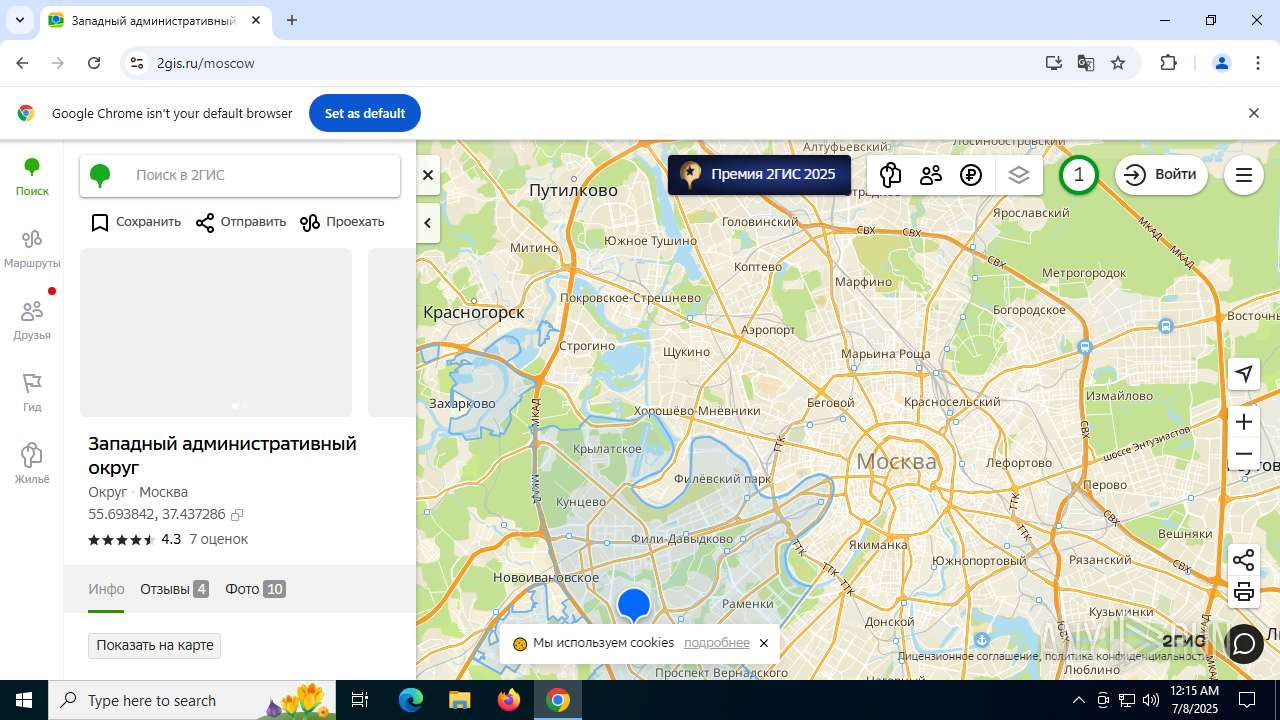Click the translate page icon
The image size is (1280, 720).
click(1086, 63)
